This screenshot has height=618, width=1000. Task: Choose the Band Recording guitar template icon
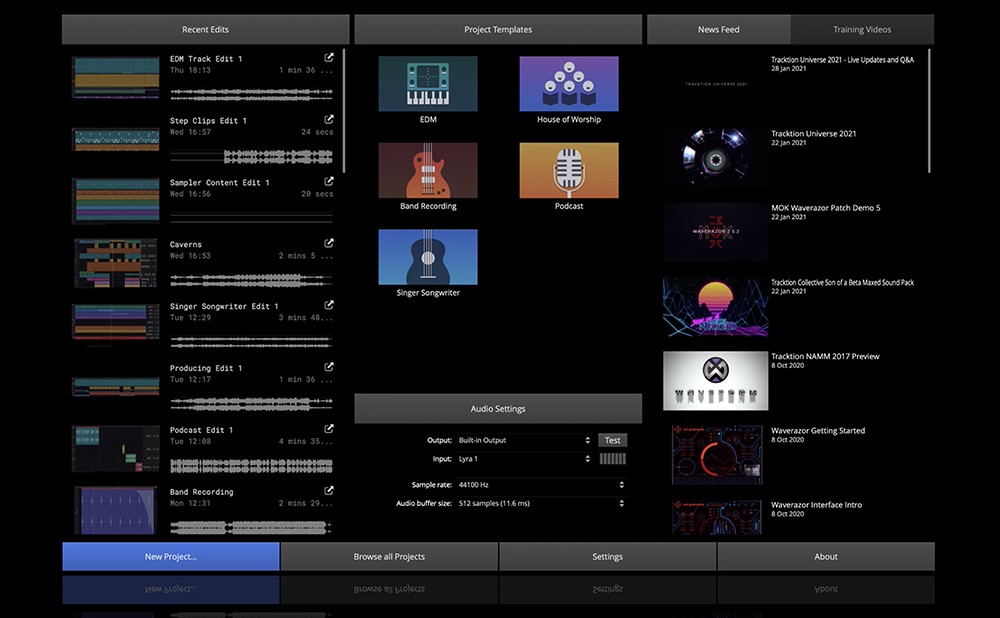click(427, 170)
